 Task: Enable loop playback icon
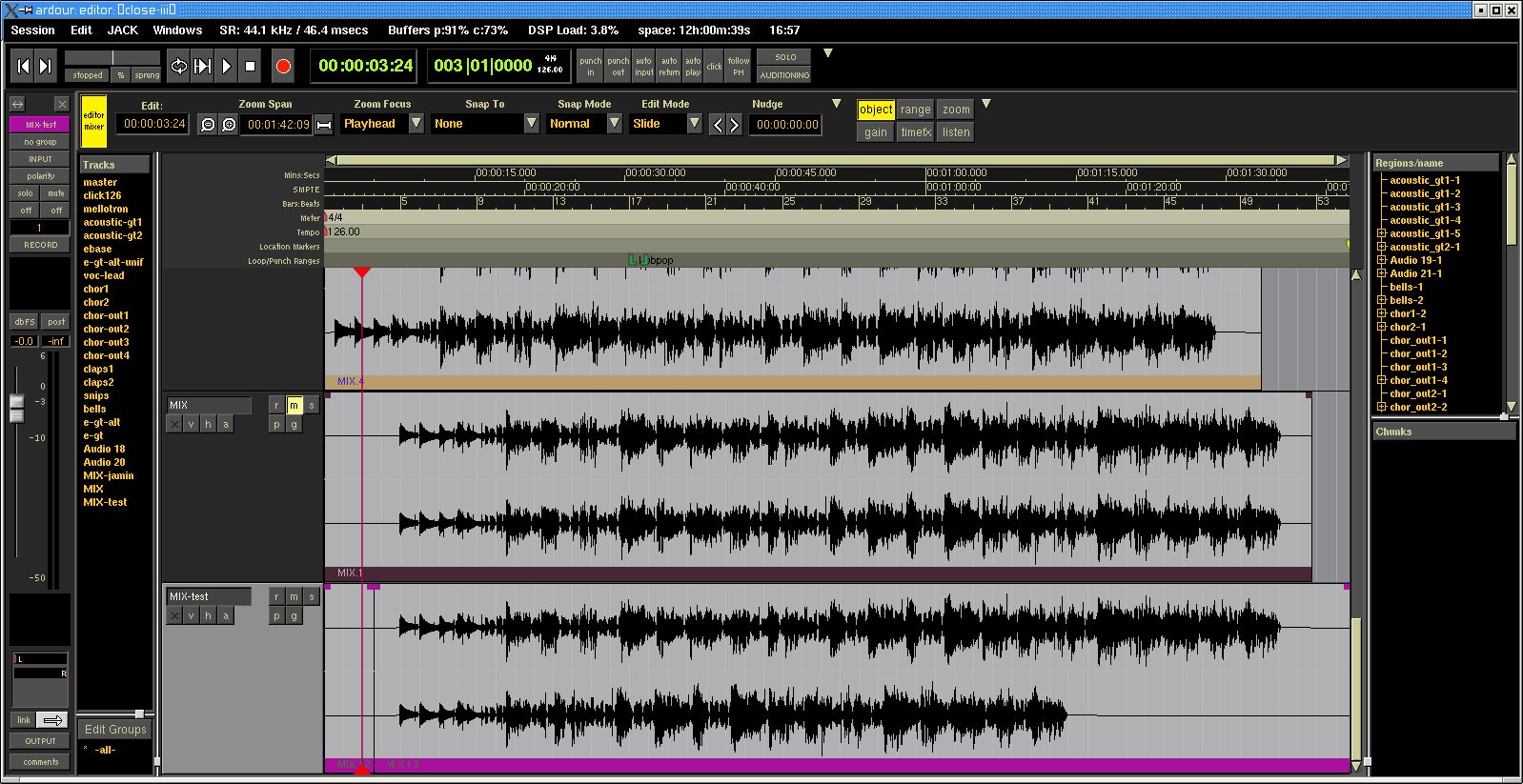click(x=178, y=66)
